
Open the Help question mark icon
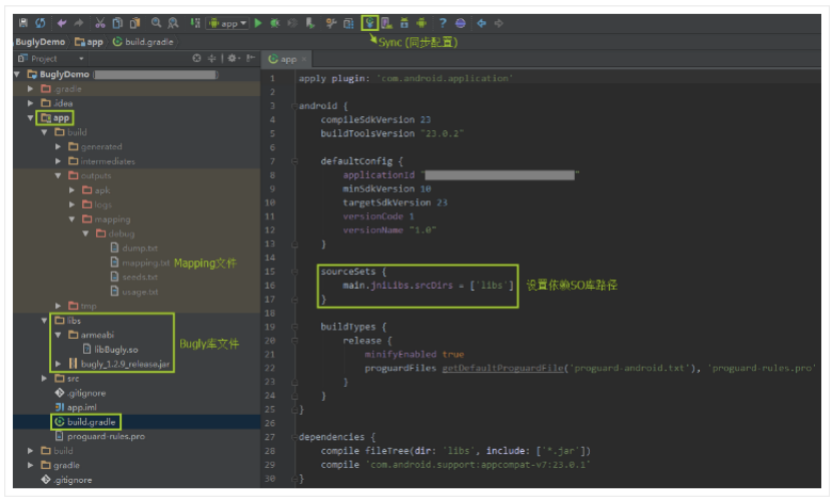tap(442, 22)
